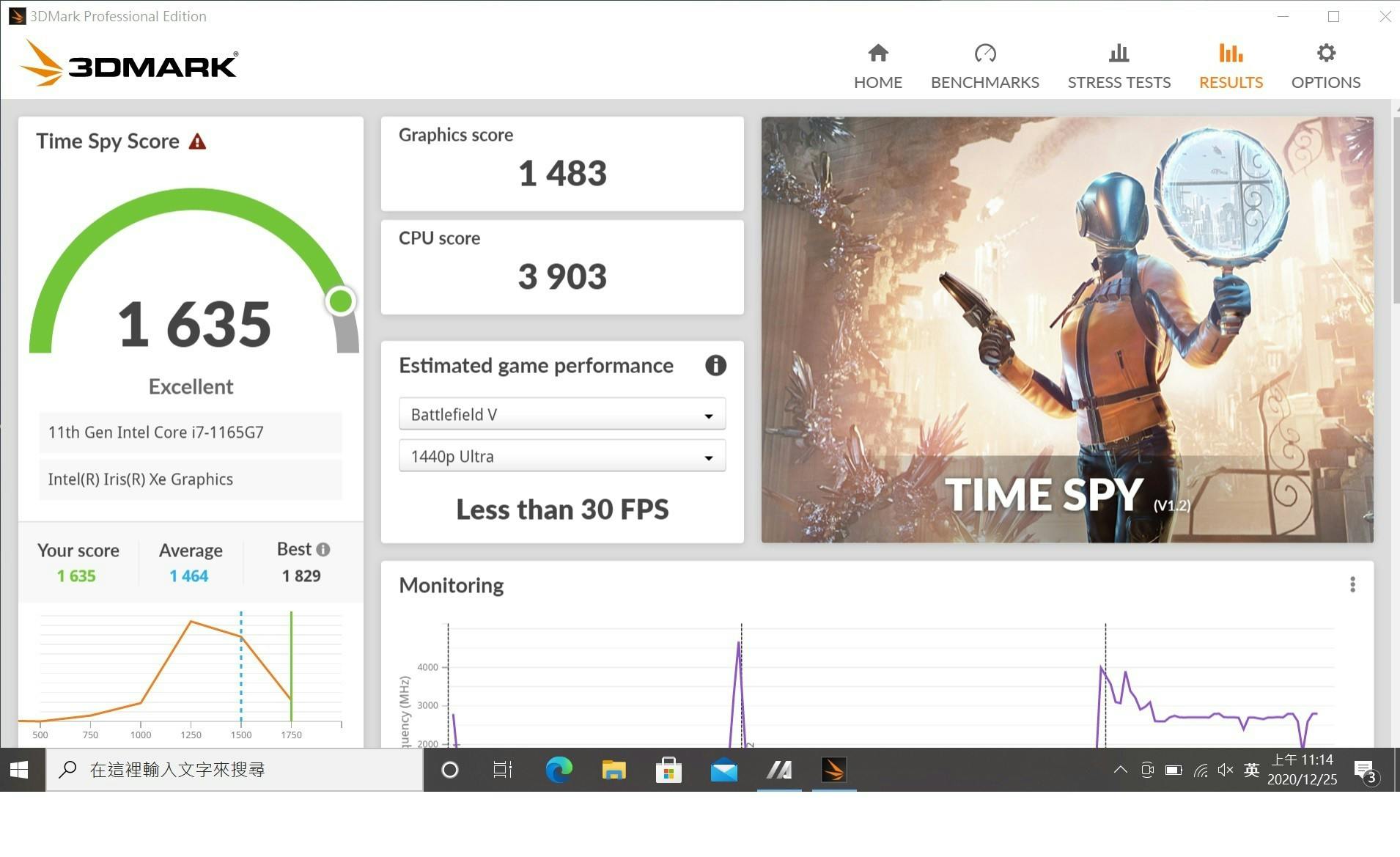Click the 英 input language indicator
Viewport: 1400px width, 857px height.
point(1251,770)
